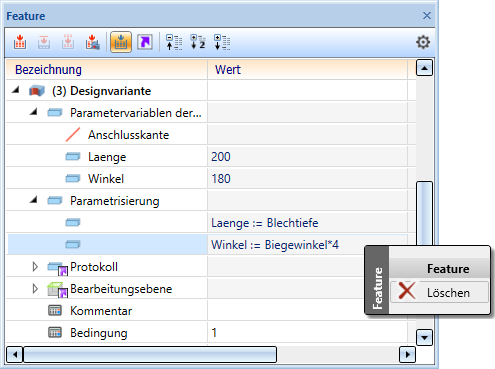Viewport: 495px width, 369px height.
Task: Toggle the purple arrow toolbar icon
Action: [x=145, y=42]
